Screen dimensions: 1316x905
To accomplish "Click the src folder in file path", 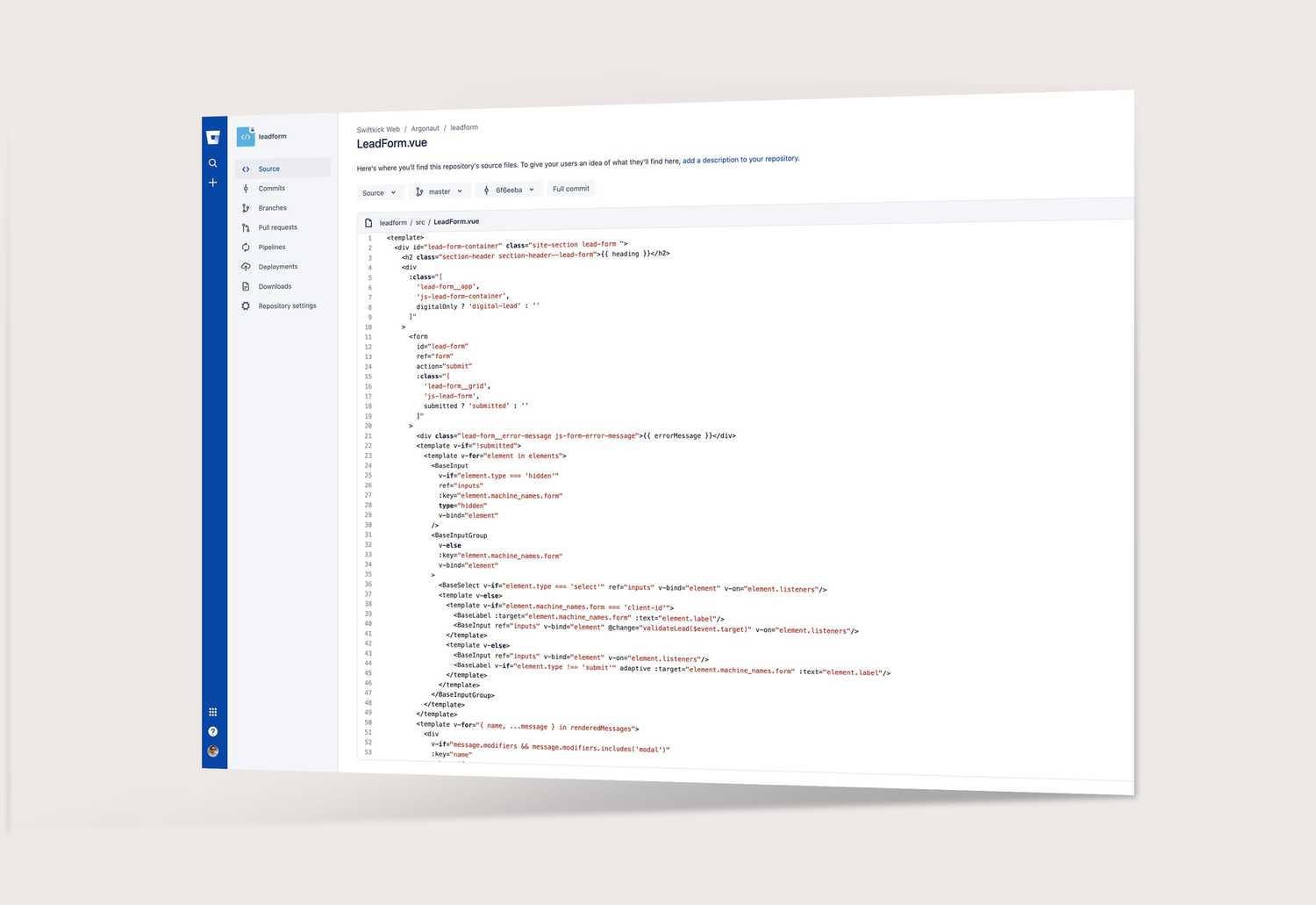I will coord(420,222).
